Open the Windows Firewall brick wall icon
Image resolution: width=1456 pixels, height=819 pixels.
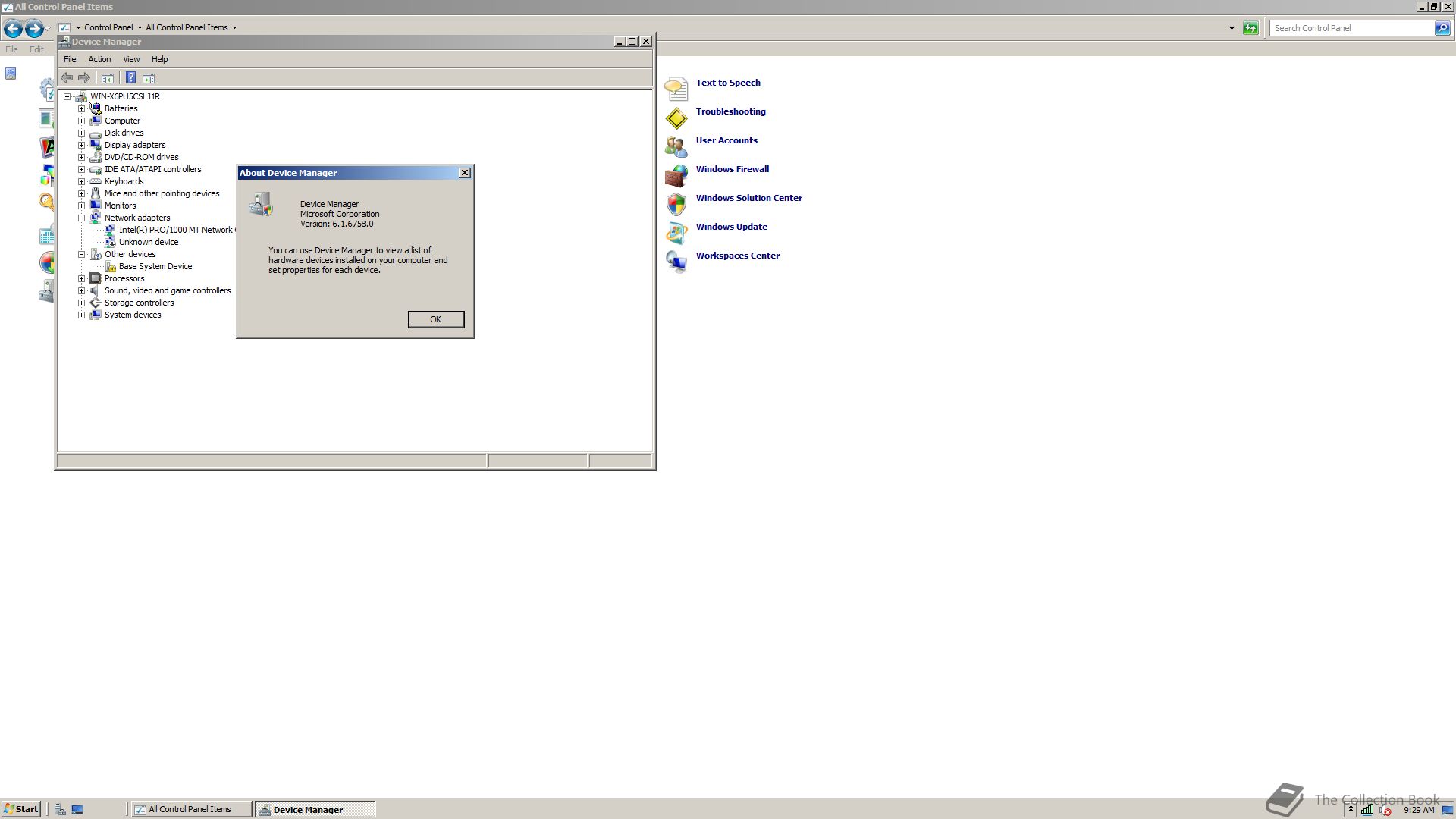pyautogui.click(x=676, y=175)
